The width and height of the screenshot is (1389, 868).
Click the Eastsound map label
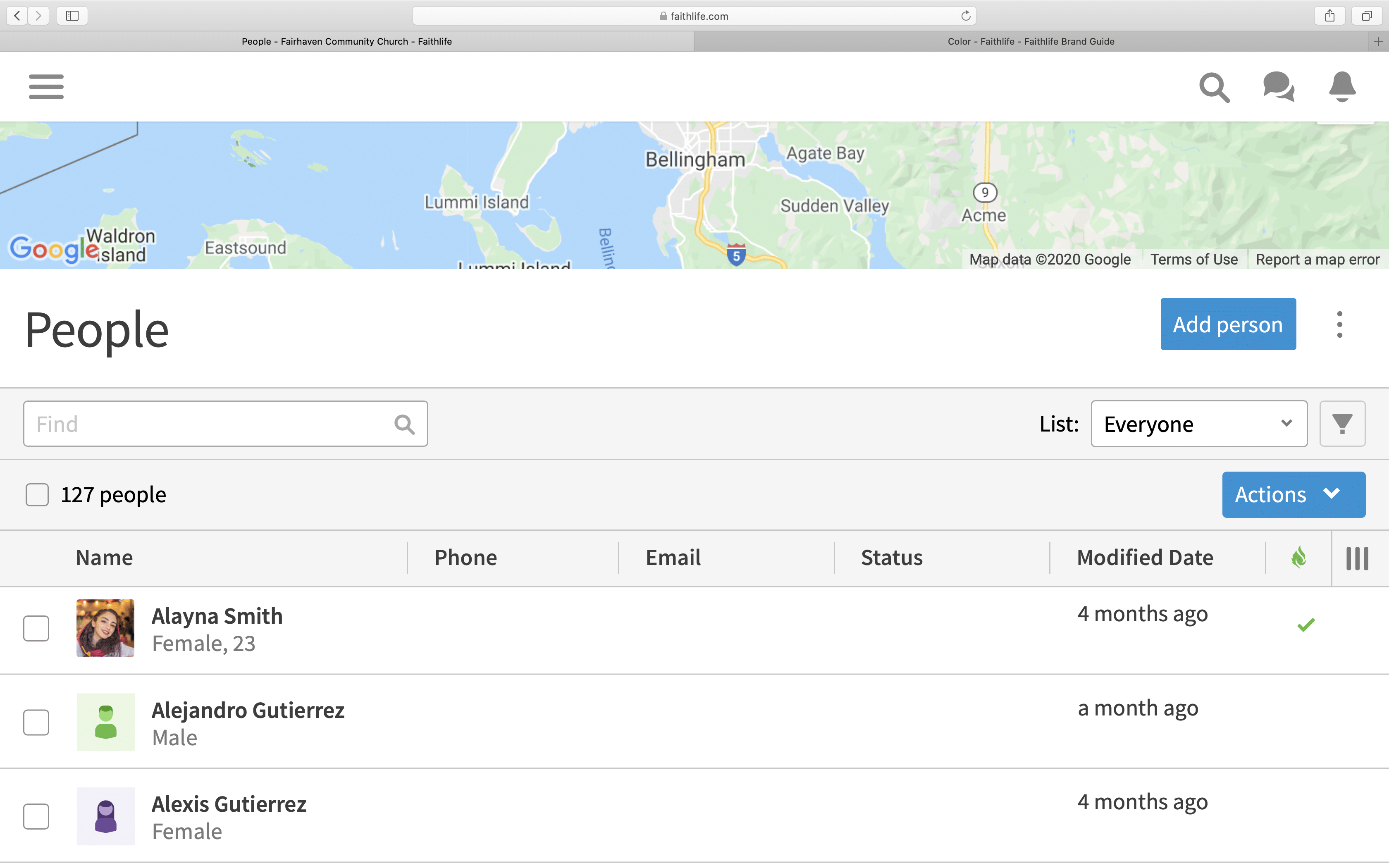(245, 248)
